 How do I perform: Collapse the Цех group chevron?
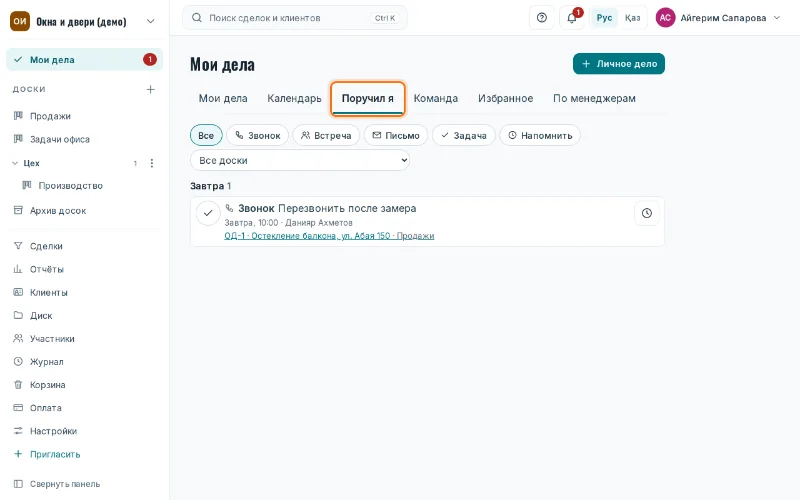click(15, 163)
